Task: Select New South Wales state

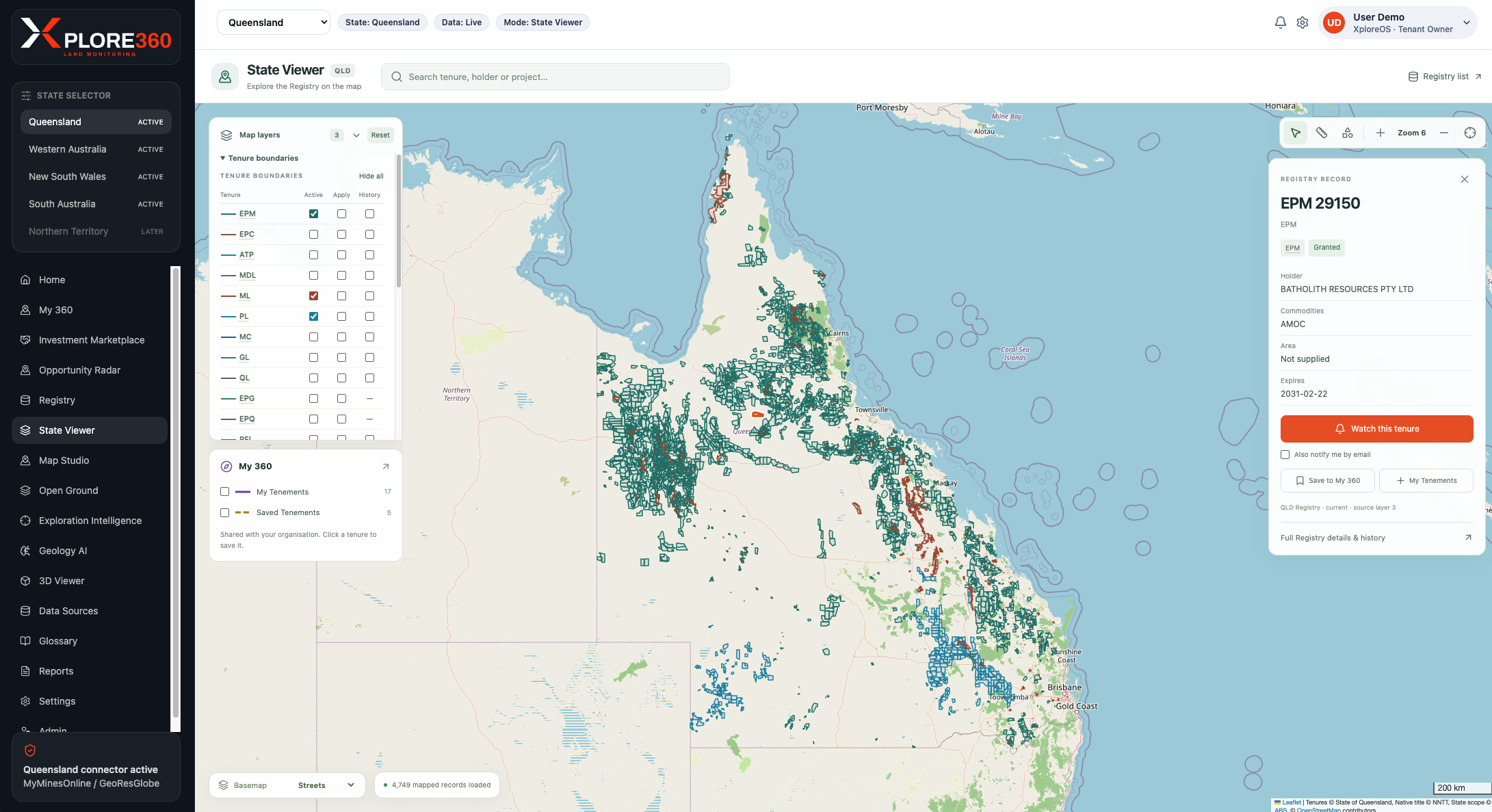Action: (x=96, y=176)
